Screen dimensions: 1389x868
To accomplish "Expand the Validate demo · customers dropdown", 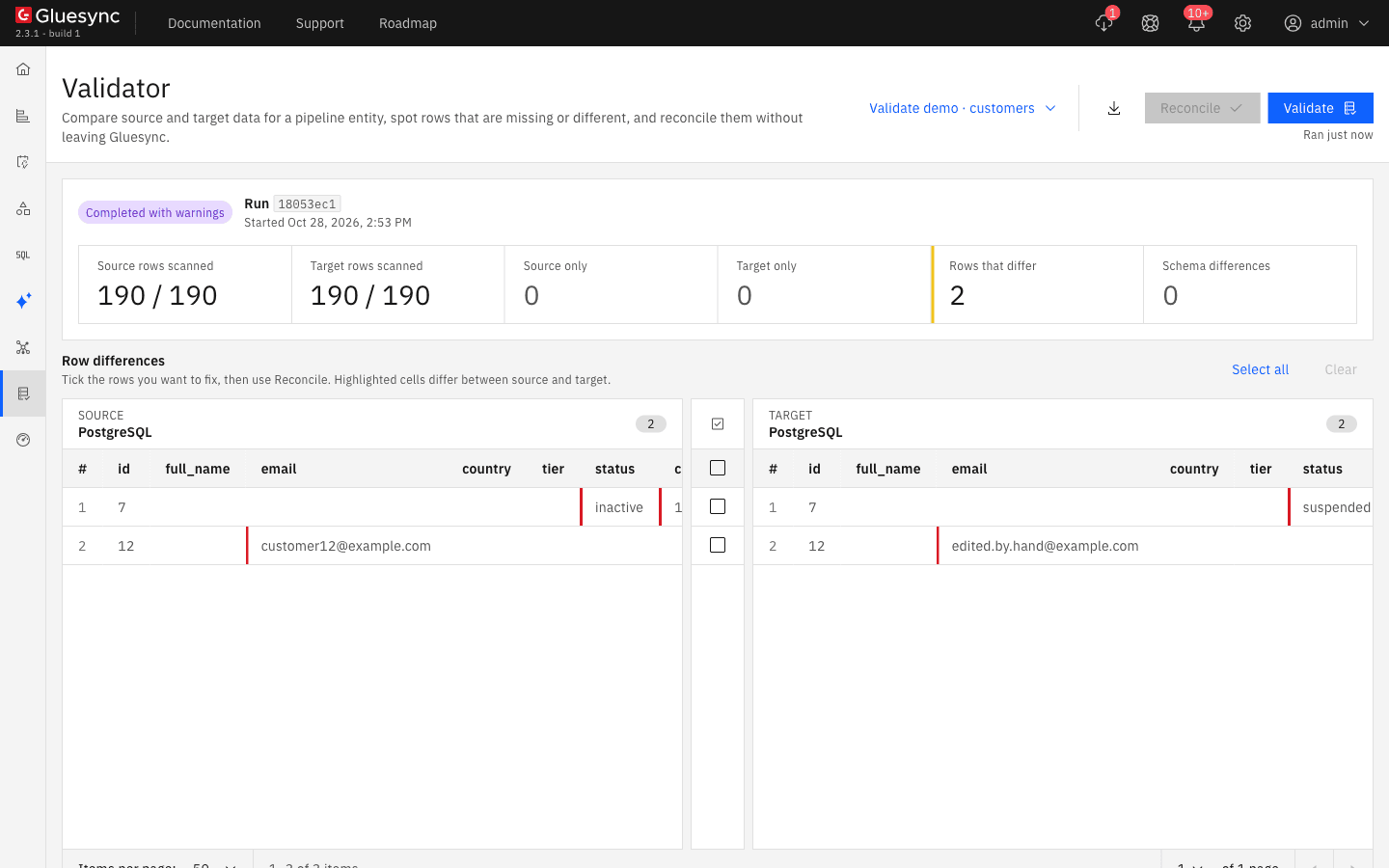I will click(963, 108).
